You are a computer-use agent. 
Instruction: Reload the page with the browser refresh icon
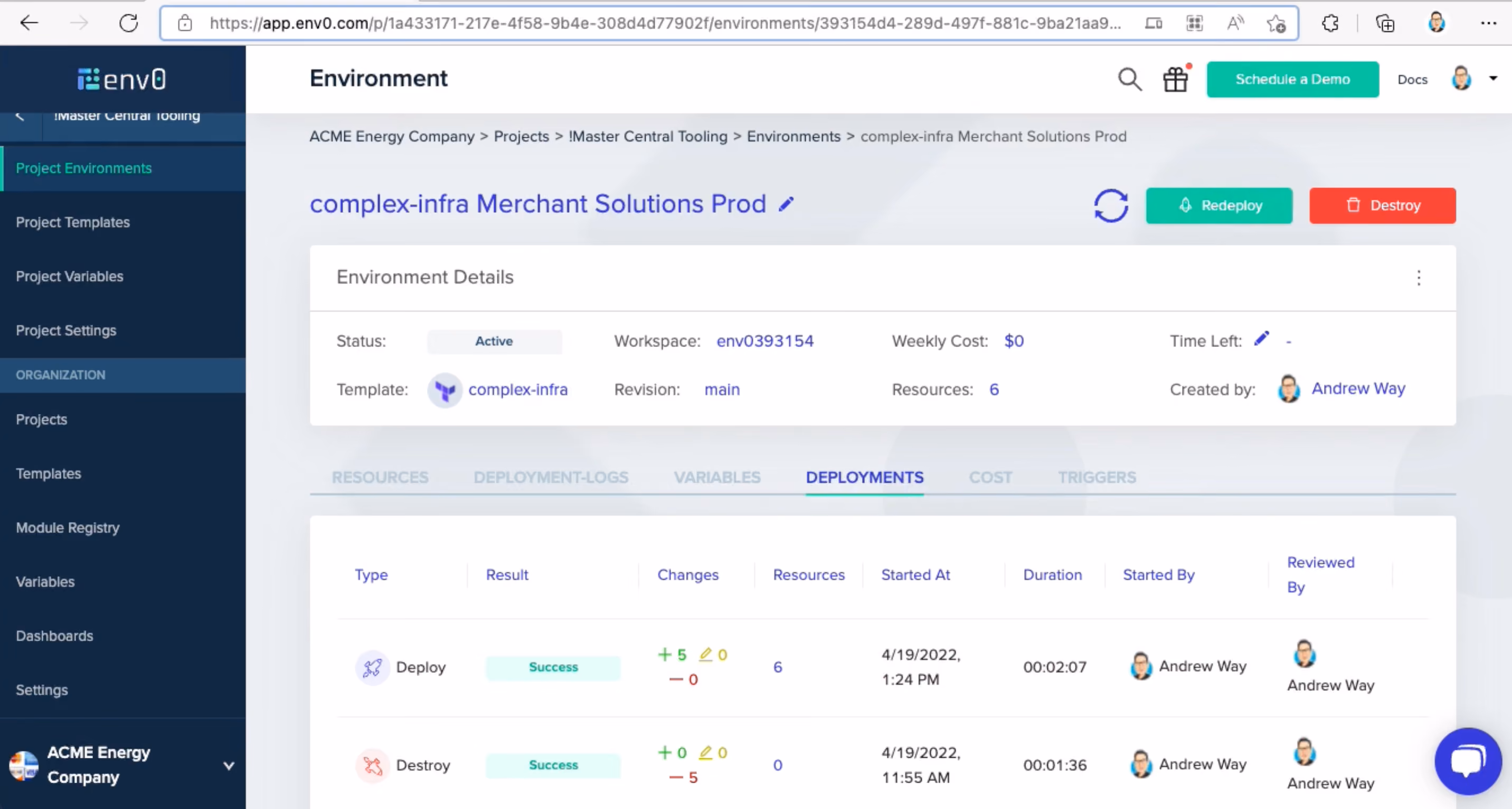click(x=128, y=23)
